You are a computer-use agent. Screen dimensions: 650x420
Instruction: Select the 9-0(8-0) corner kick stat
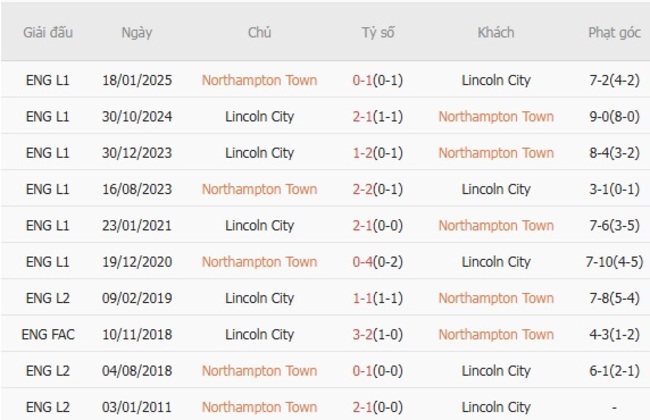pos(615,116)
